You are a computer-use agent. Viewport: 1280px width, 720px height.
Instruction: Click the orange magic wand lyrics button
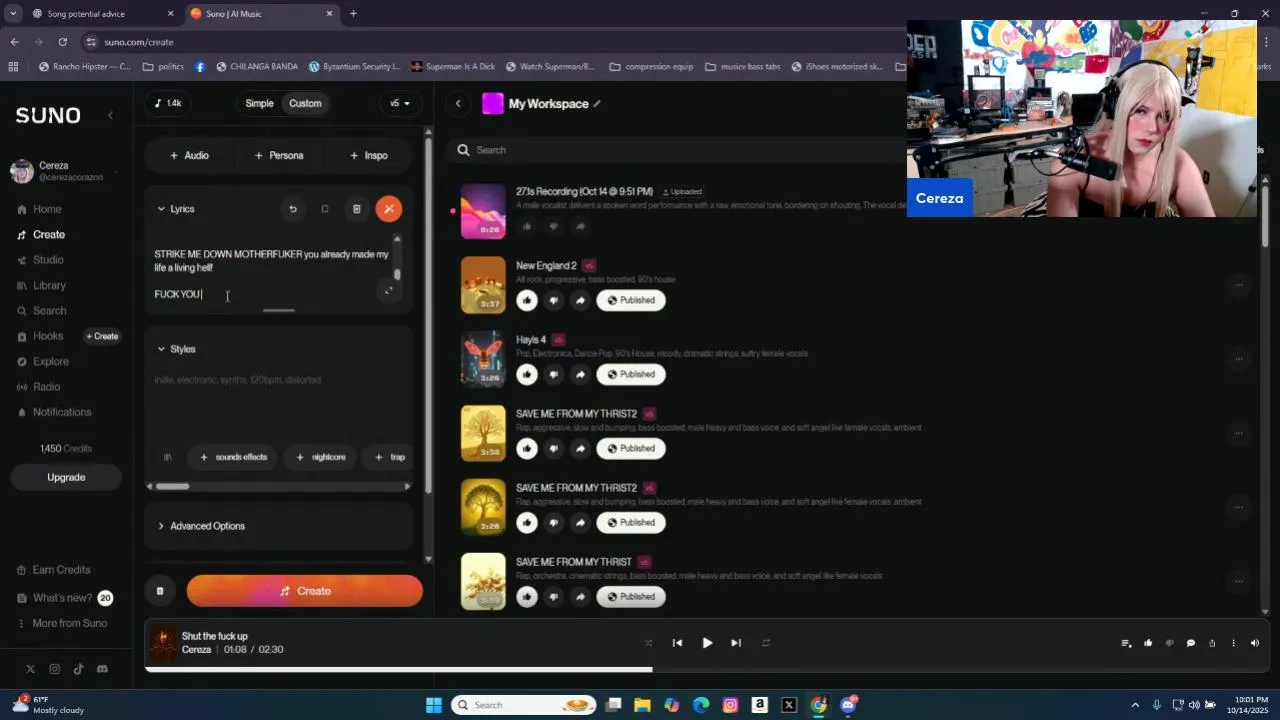(389, 209)
